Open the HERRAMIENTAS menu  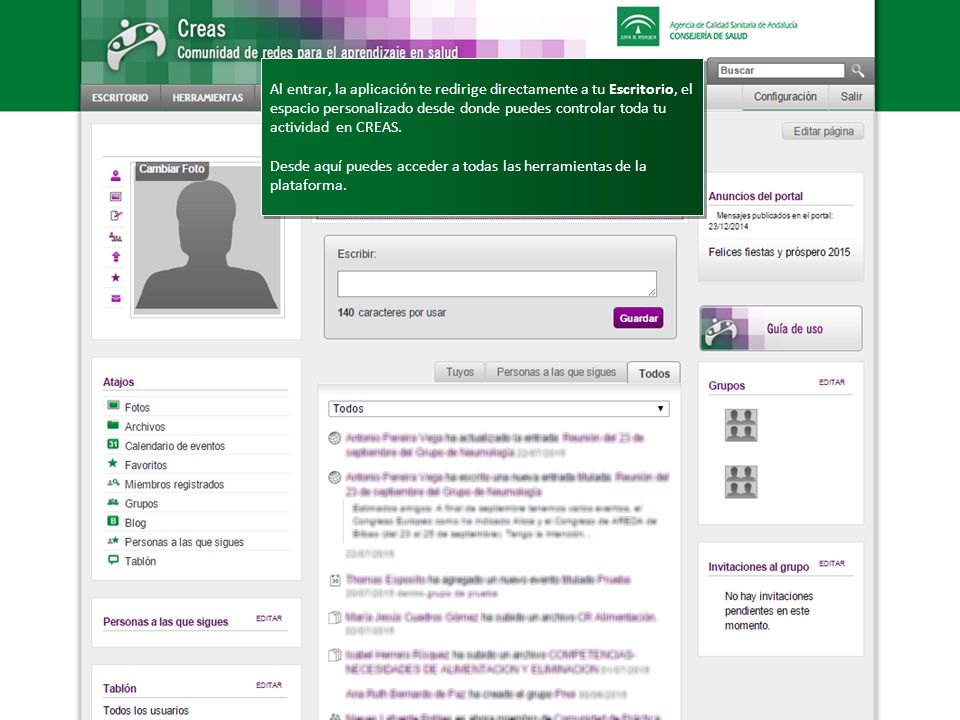point(208,98)
